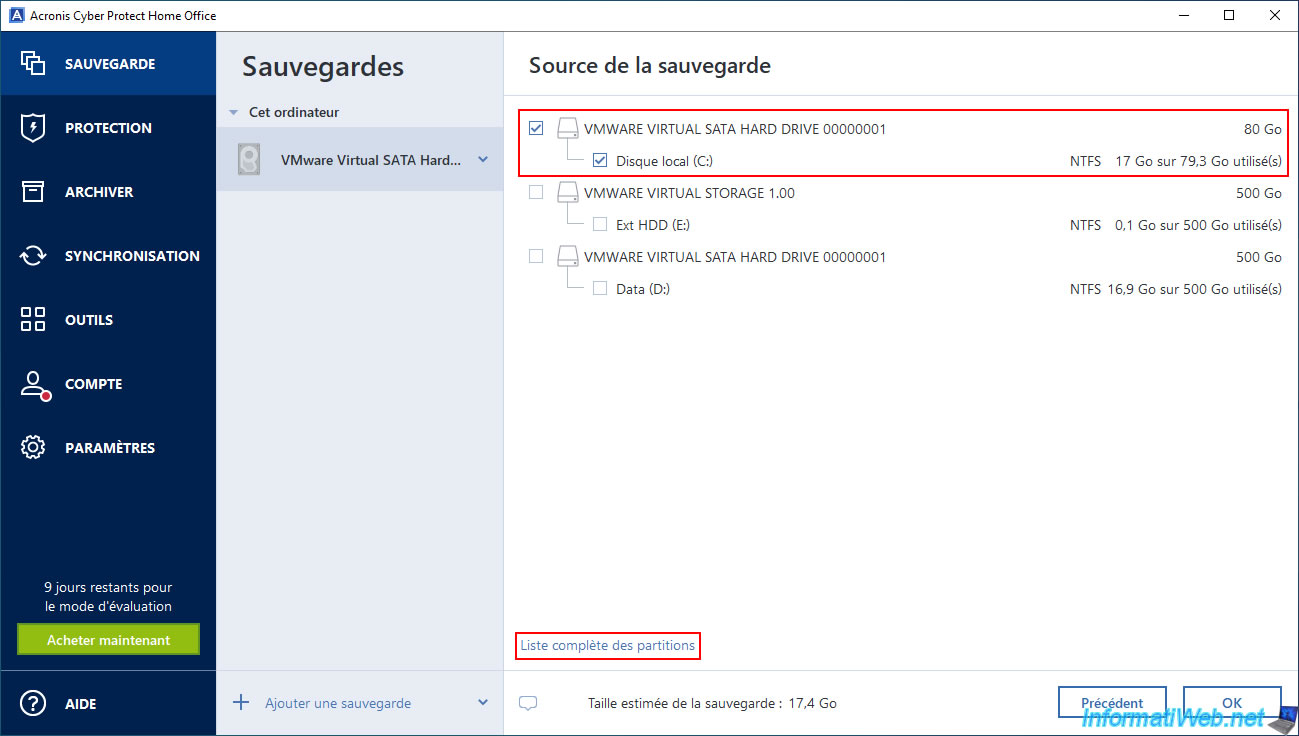
Task: Click the plus icon for adding backup
Action: pos(241,703)
